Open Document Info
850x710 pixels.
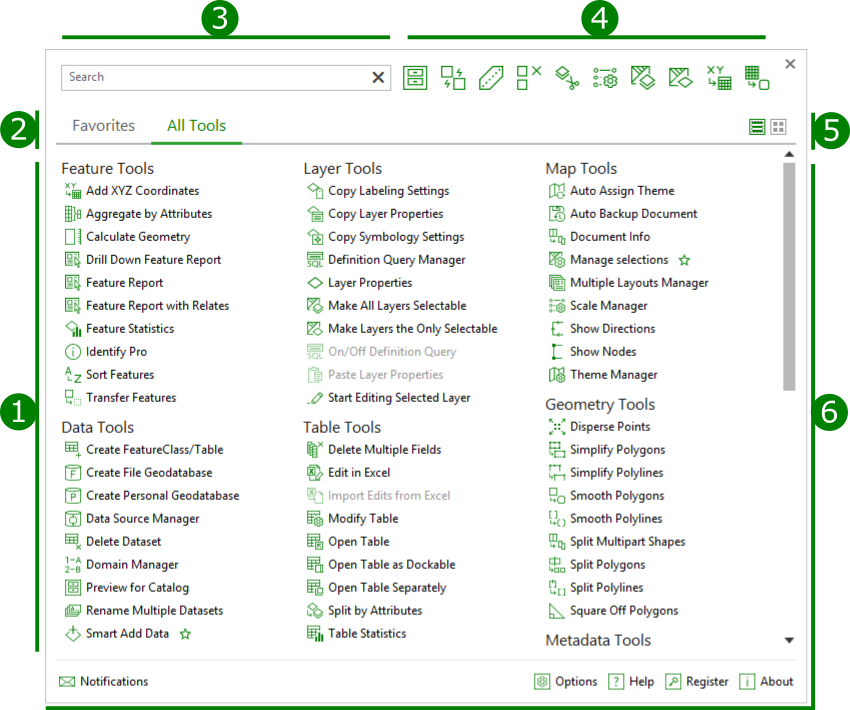click(x=600, y=237)
